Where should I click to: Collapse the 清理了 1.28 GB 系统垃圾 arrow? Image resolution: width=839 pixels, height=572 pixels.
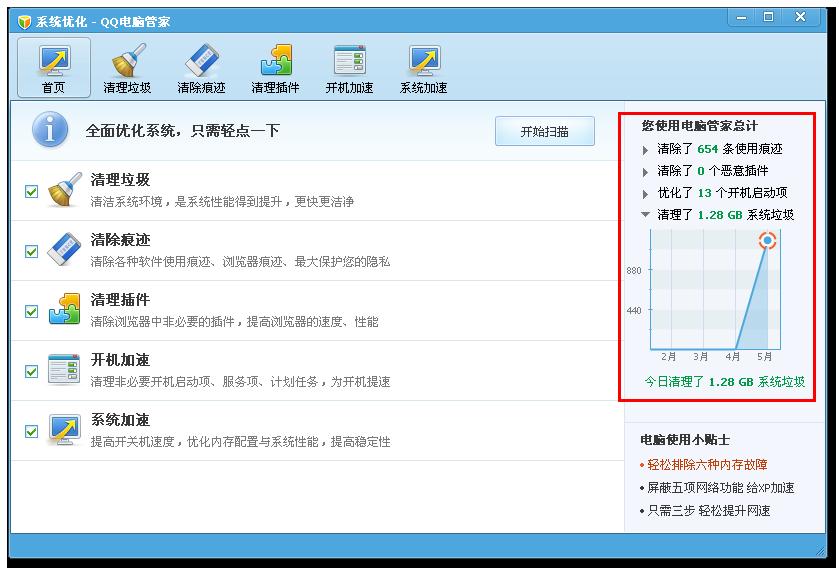(x=646, y=215)
